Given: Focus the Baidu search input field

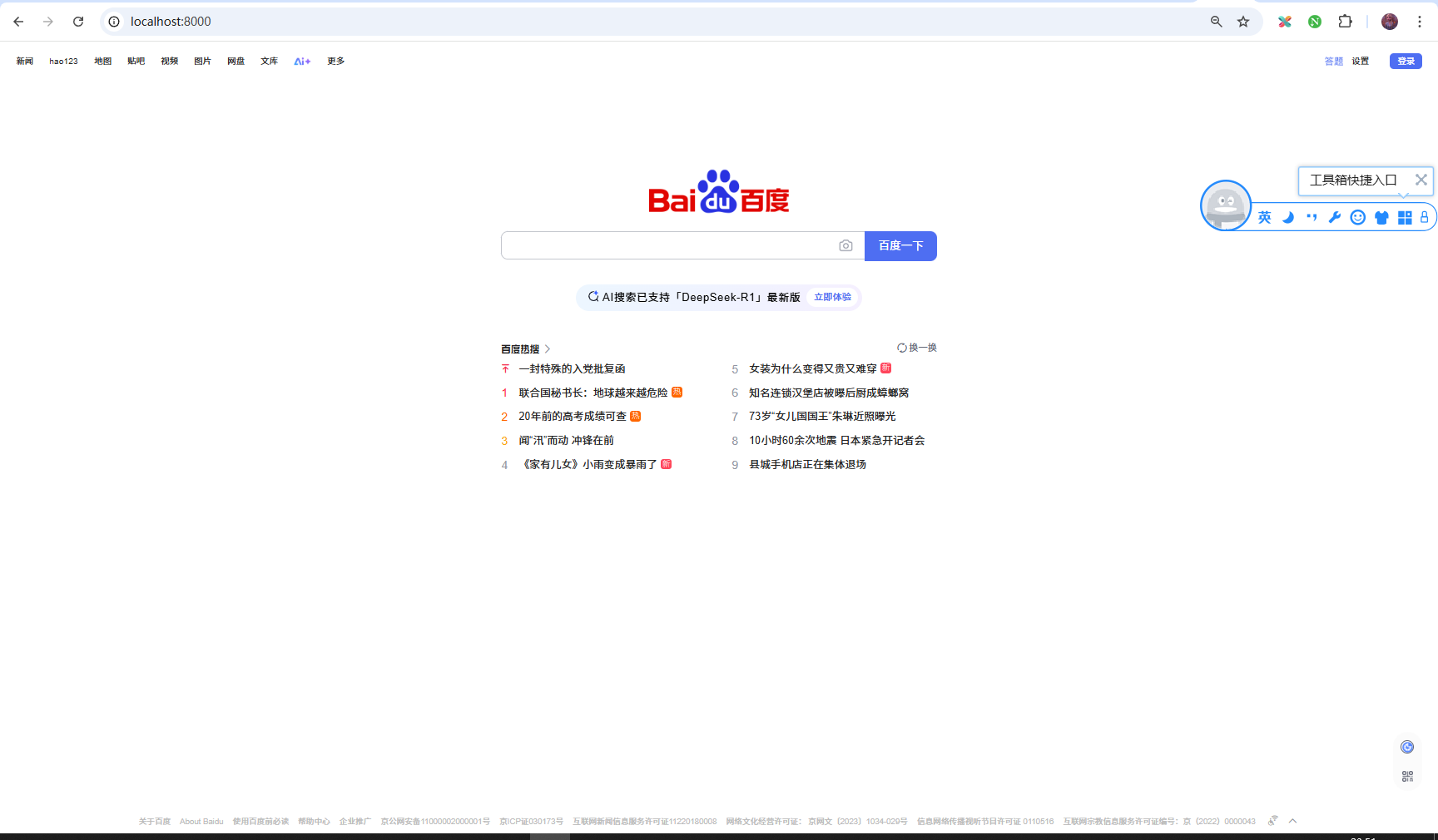Looking at the screenshot, I should point(670,245).
